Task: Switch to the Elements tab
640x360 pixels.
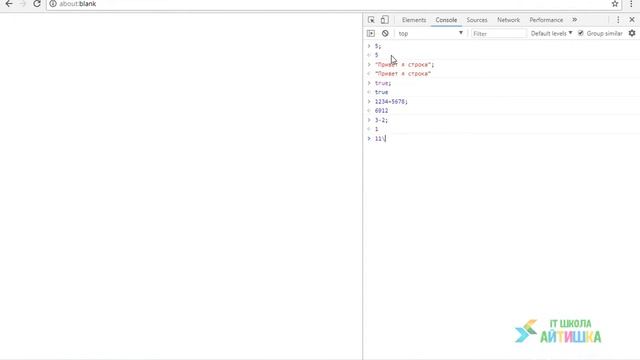Action: (414, 20)
